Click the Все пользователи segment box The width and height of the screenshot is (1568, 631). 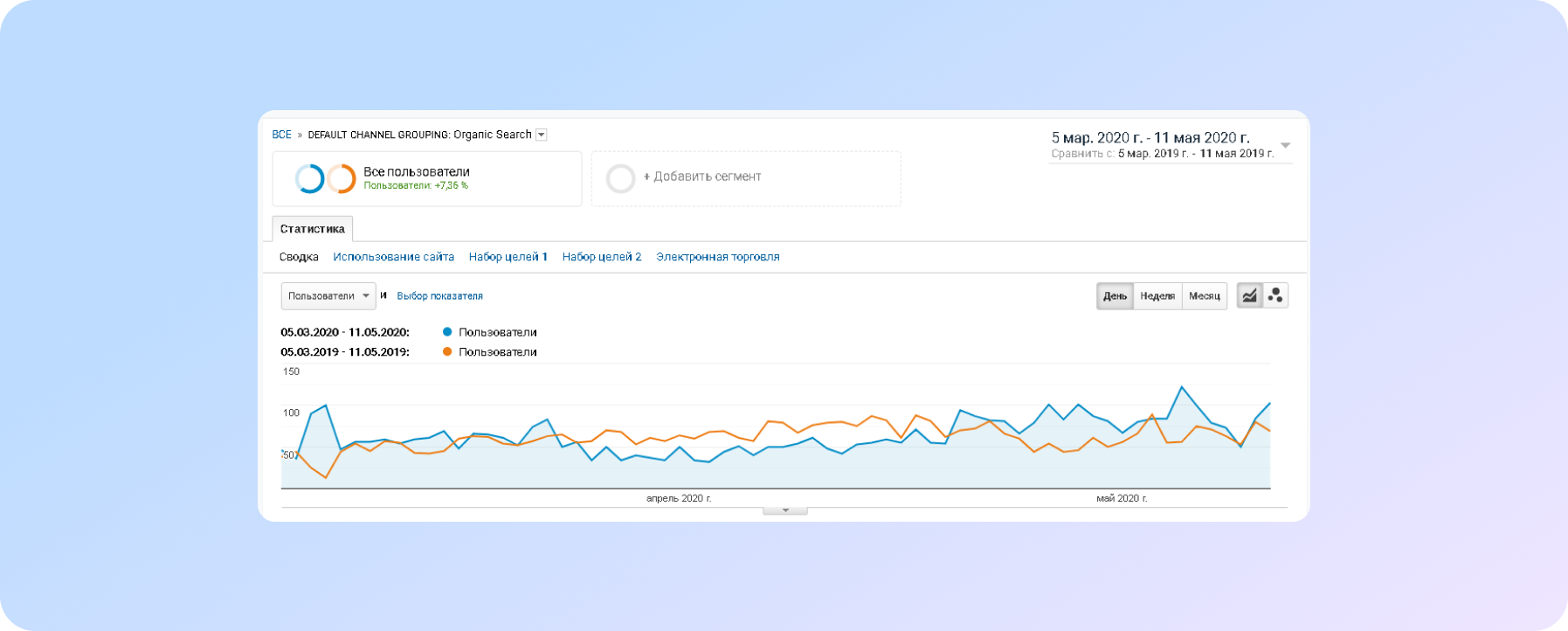tap(427, 178)
